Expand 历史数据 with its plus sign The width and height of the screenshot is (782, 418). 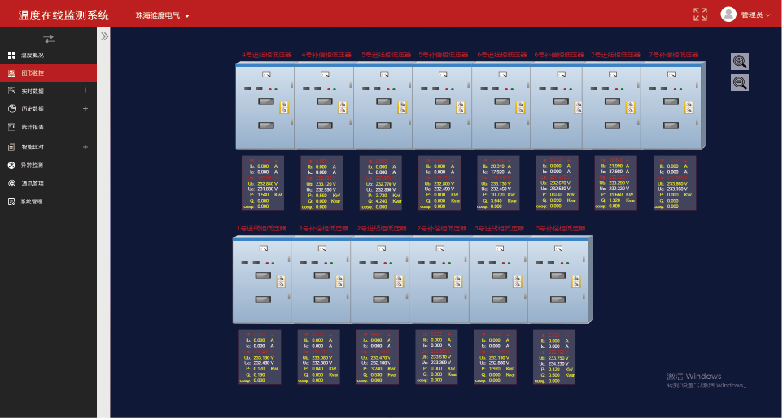coord(85,109)
